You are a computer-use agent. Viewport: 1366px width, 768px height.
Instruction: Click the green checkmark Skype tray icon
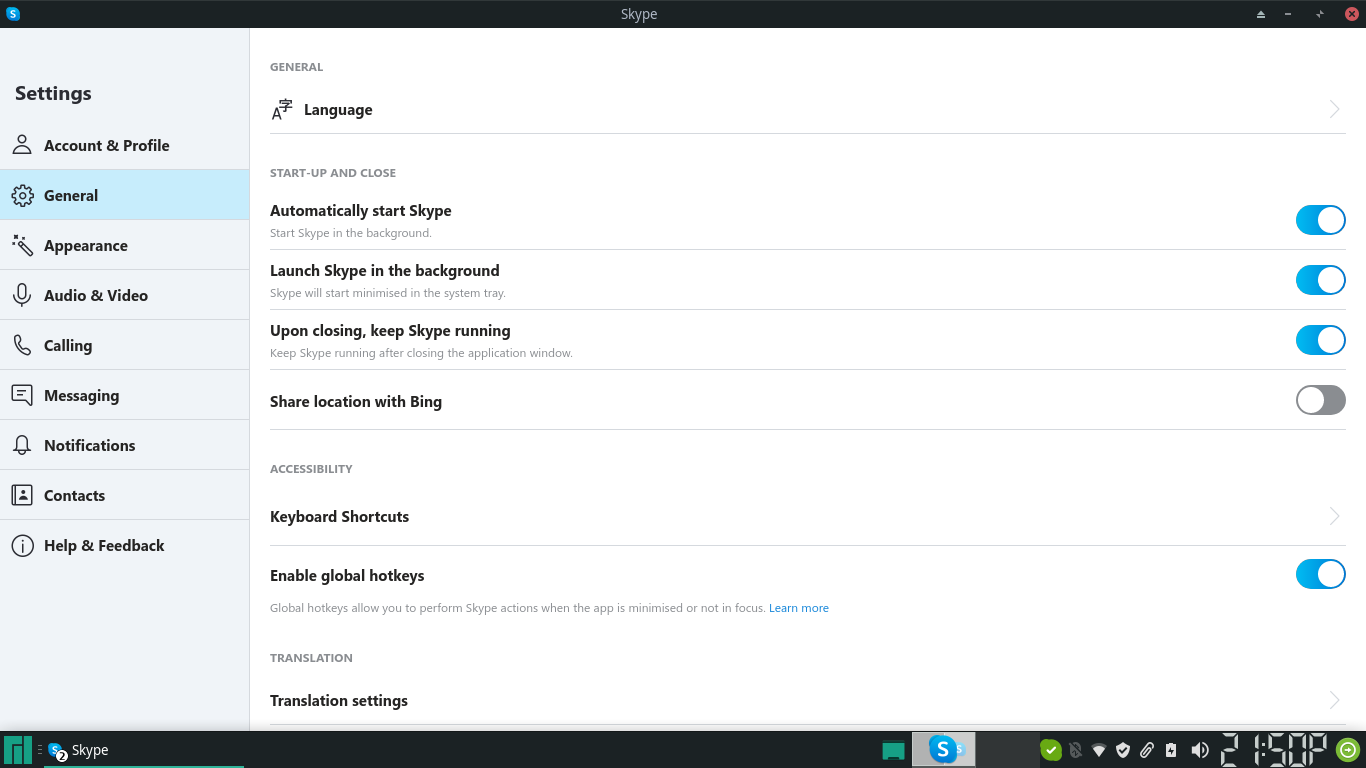pos(1050,750)
